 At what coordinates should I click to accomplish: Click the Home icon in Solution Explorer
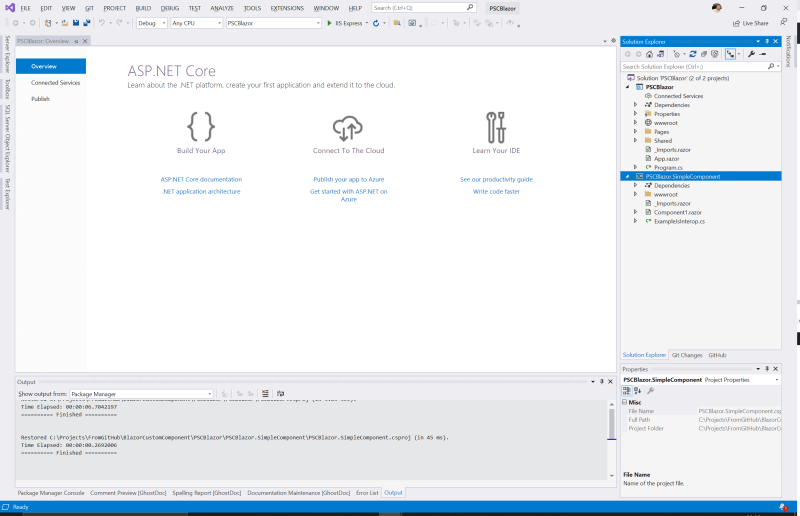click(649, 54)
